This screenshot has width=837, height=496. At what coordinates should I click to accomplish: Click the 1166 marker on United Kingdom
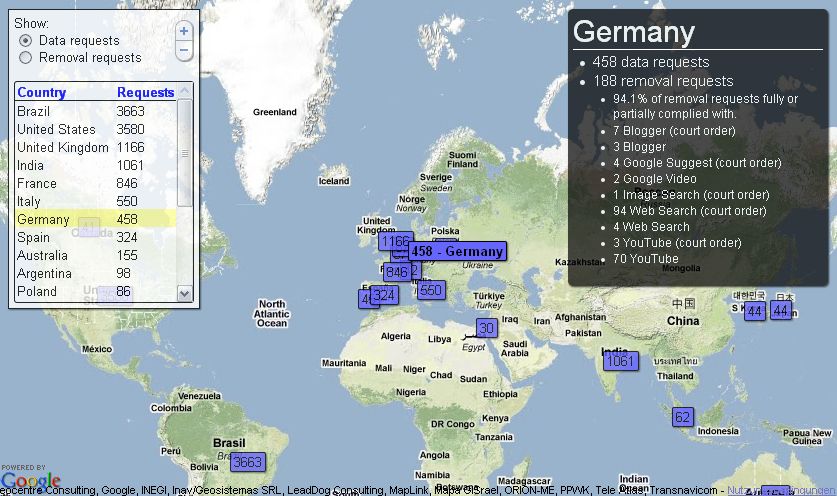(396, 241)
